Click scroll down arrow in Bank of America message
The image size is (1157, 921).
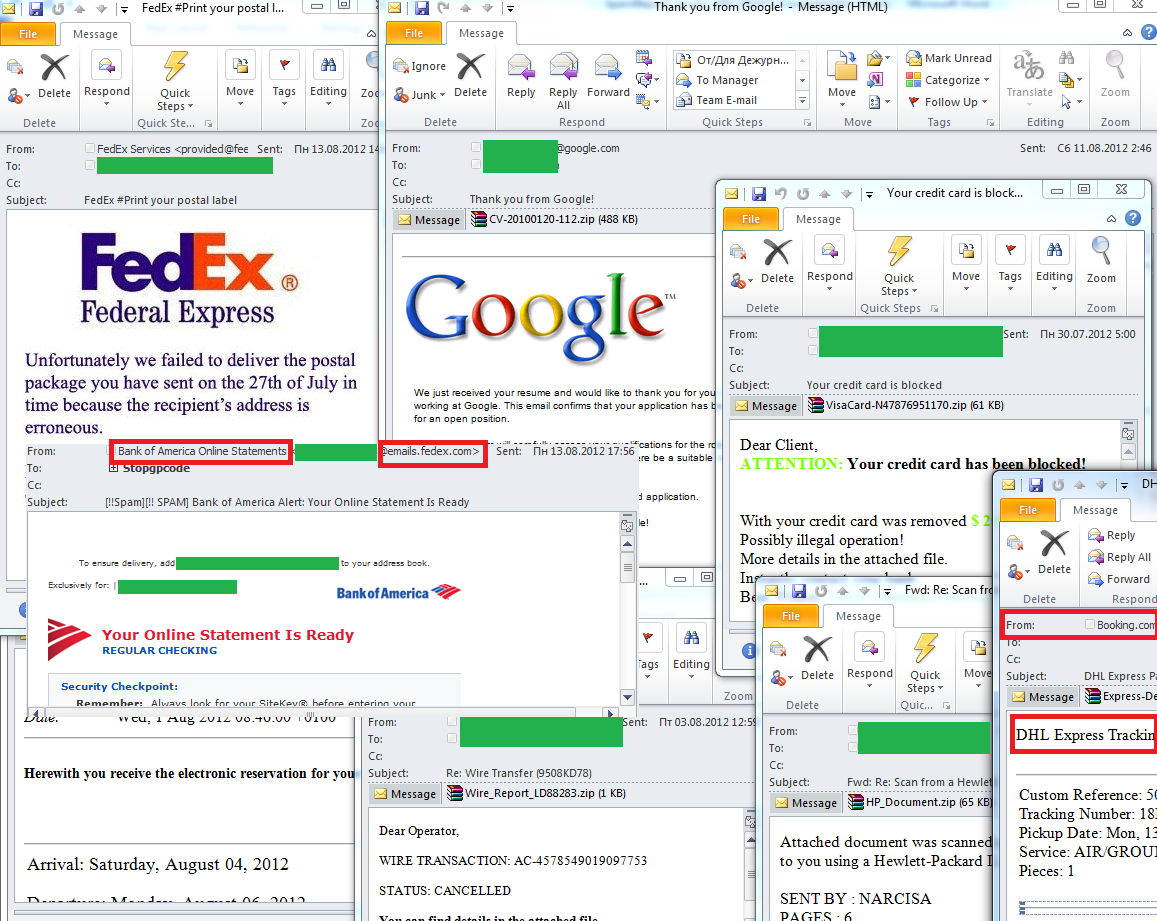(627, 697)
